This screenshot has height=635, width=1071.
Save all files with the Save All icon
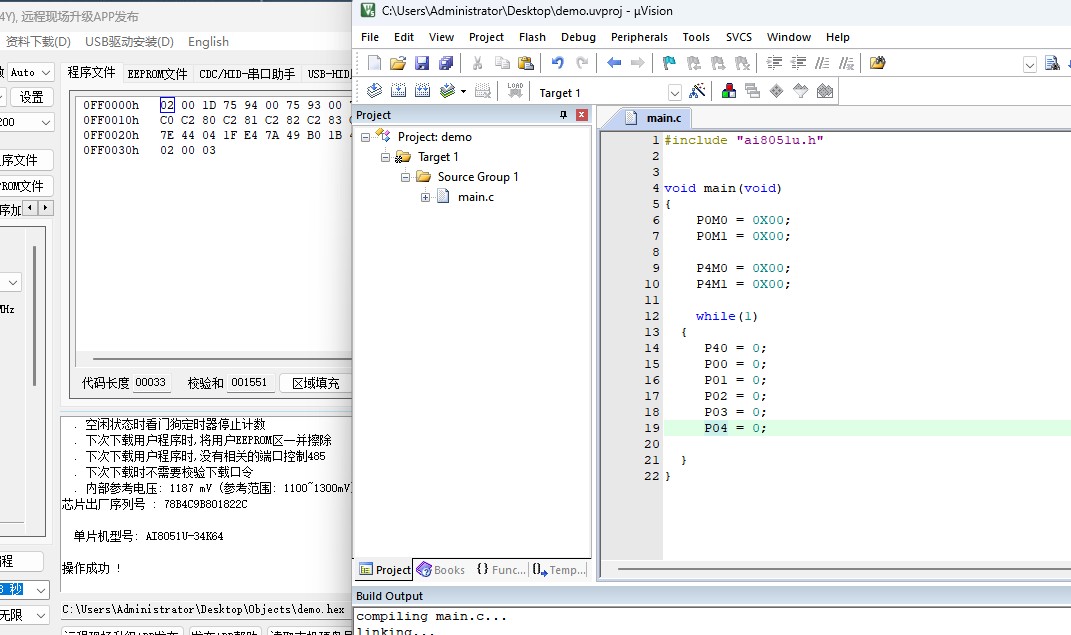446,64
